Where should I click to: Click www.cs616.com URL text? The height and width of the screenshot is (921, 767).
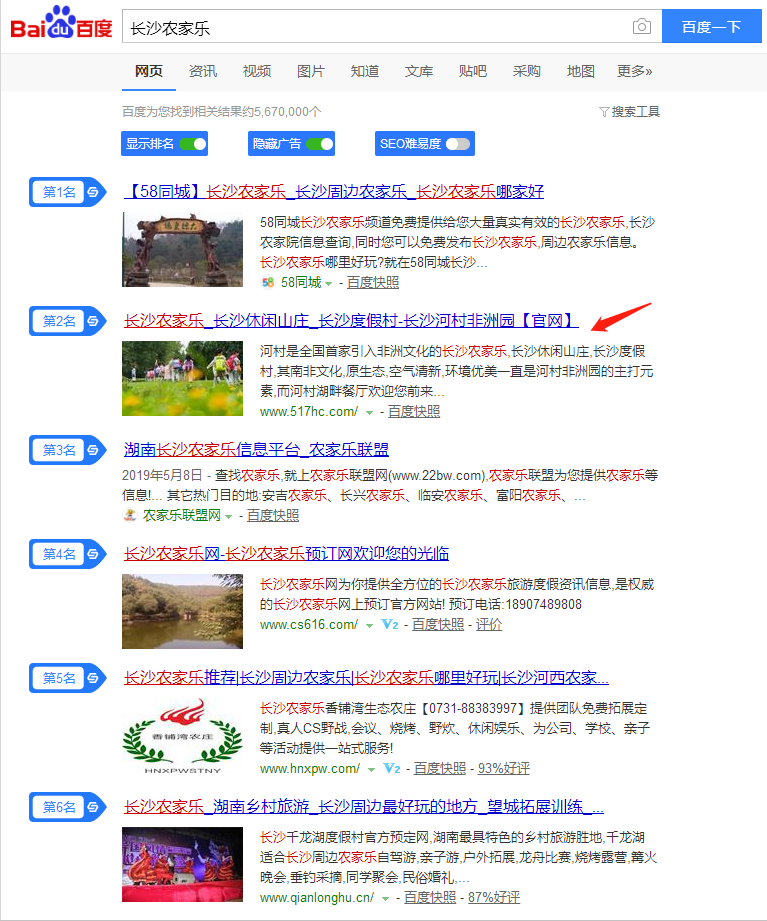coord(309,624)
